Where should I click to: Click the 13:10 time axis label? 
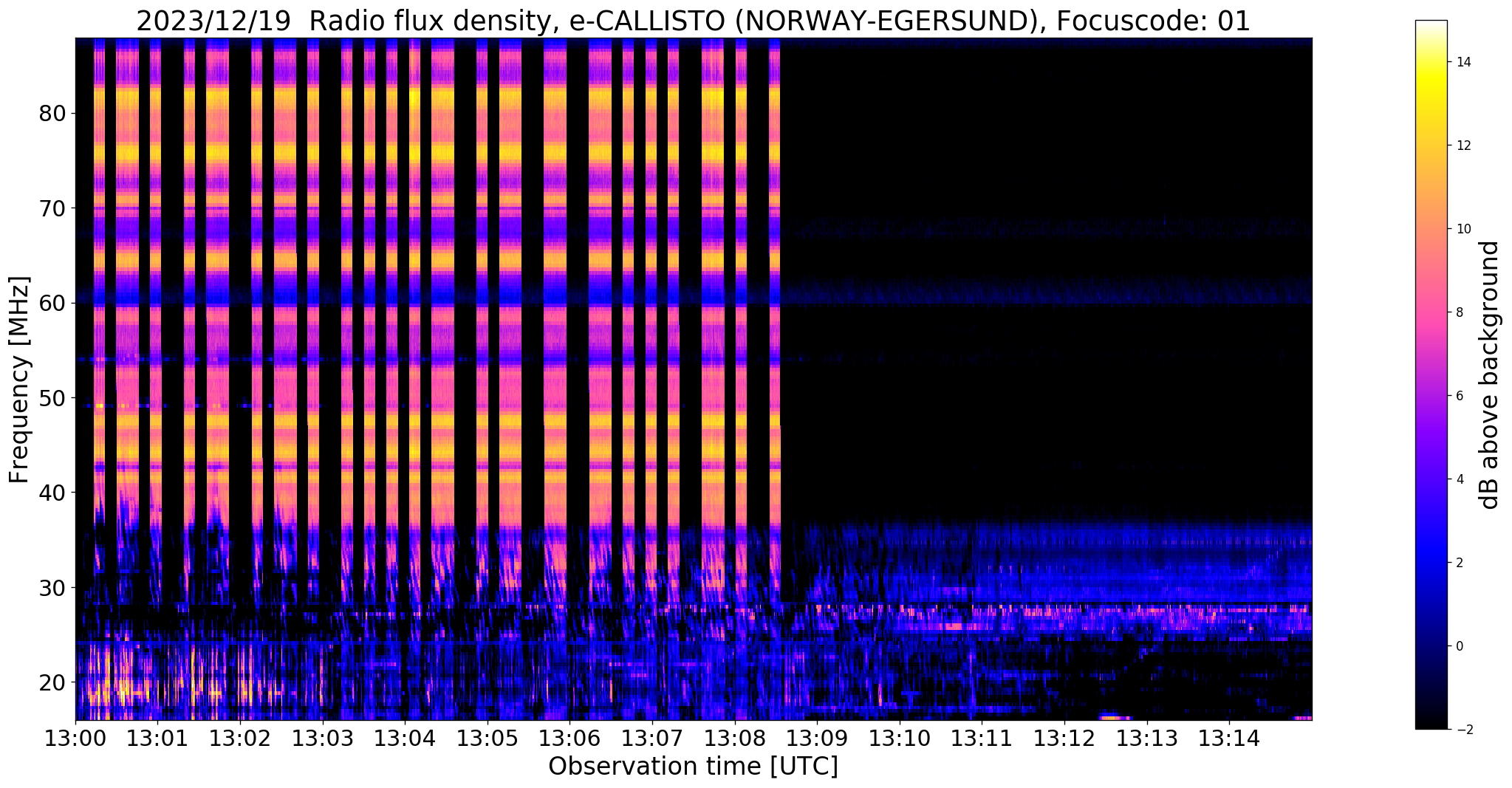tap(900, 739)
